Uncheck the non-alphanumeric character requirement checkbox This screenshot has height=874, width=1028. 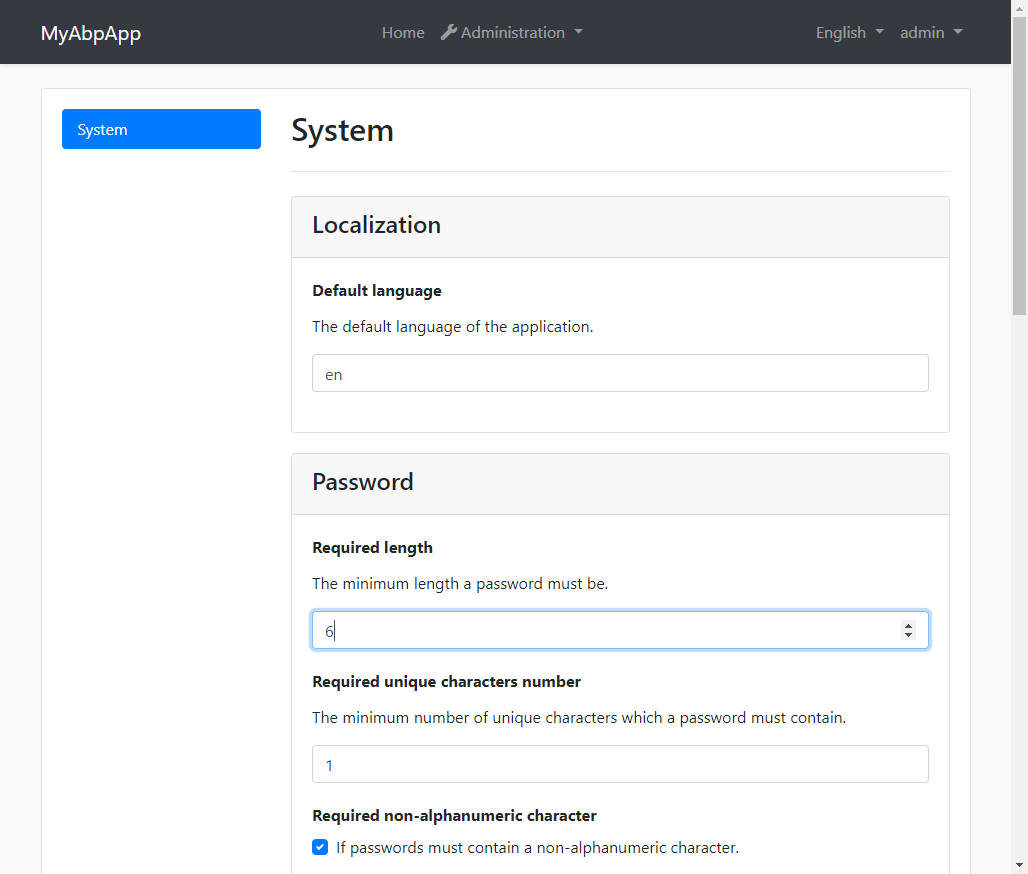pyautogui.click(x=319, y=847)
